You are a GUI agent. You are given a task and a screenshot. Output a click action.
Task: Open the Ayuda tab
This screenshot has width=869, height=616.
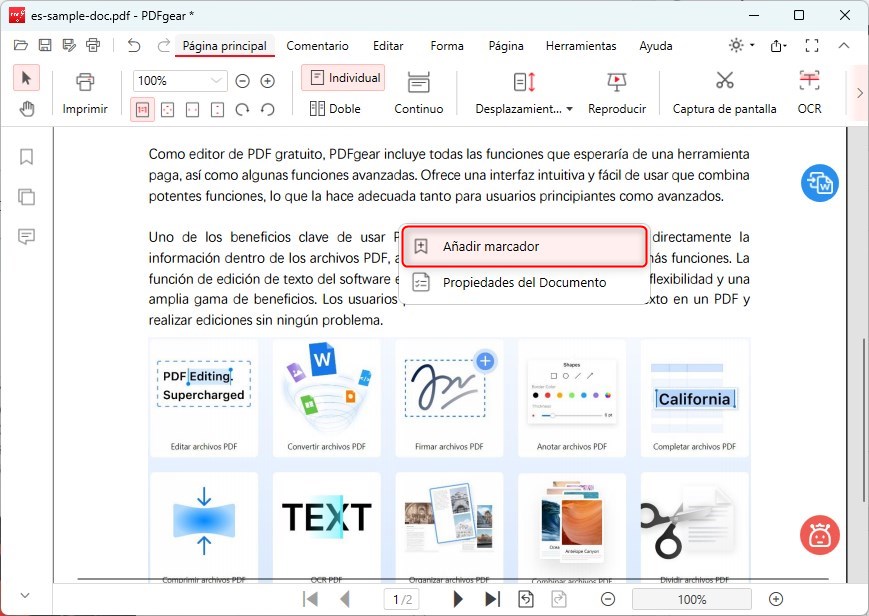(x=656, y=46)
